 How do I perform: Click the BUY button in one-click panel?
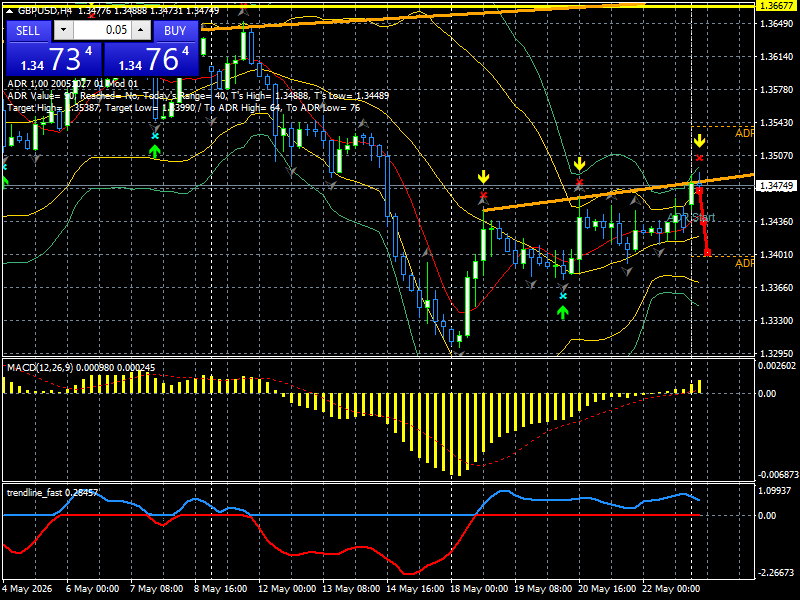175,31
